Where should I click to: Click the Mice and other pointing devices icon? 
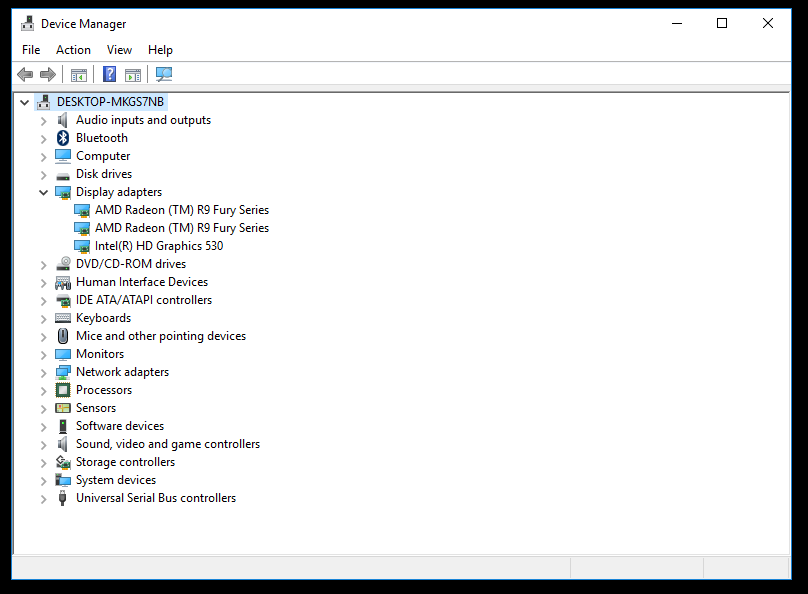click(63, 336)
